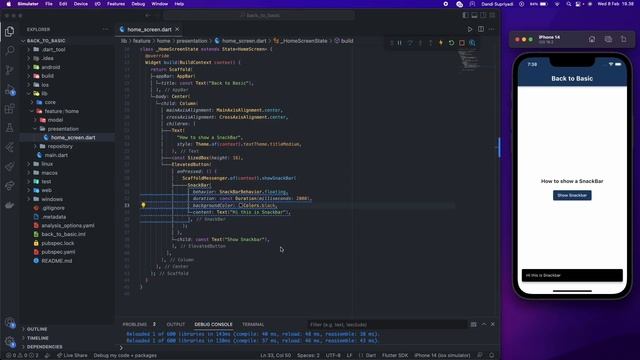The image size is (640, 360).
Task: Pause the debug session
Action: pyautogui.click(x=400, y=43)
